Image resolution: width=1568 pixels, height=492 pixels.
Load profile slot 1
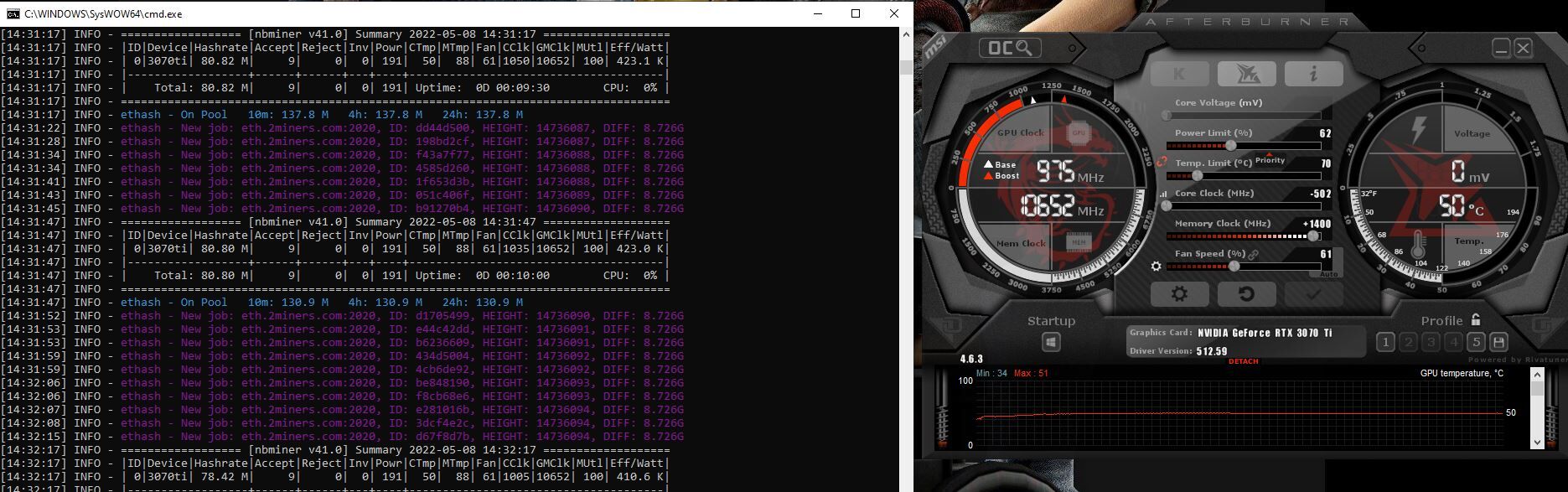click(x=1385, y=342)
